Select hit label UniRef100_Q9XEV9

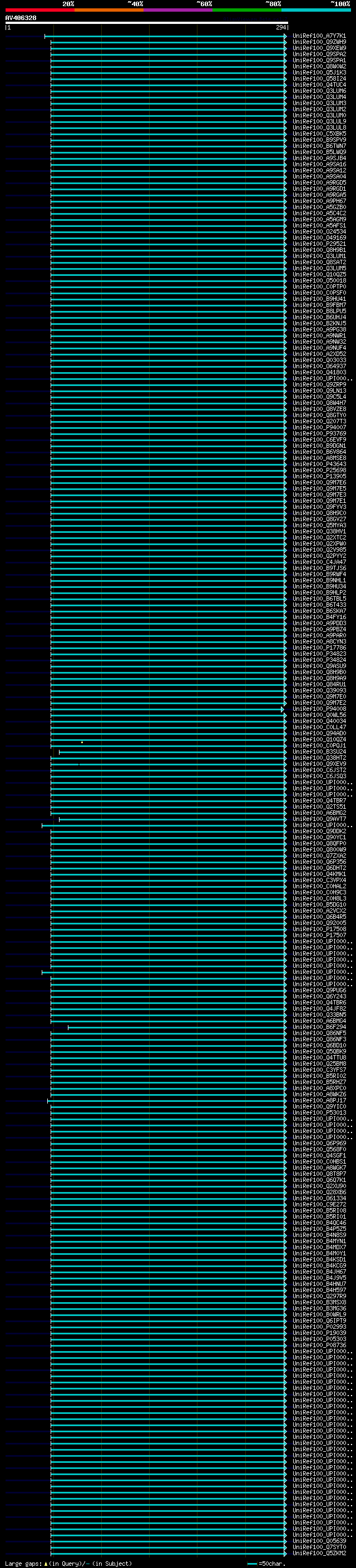(x=319, y=764)
